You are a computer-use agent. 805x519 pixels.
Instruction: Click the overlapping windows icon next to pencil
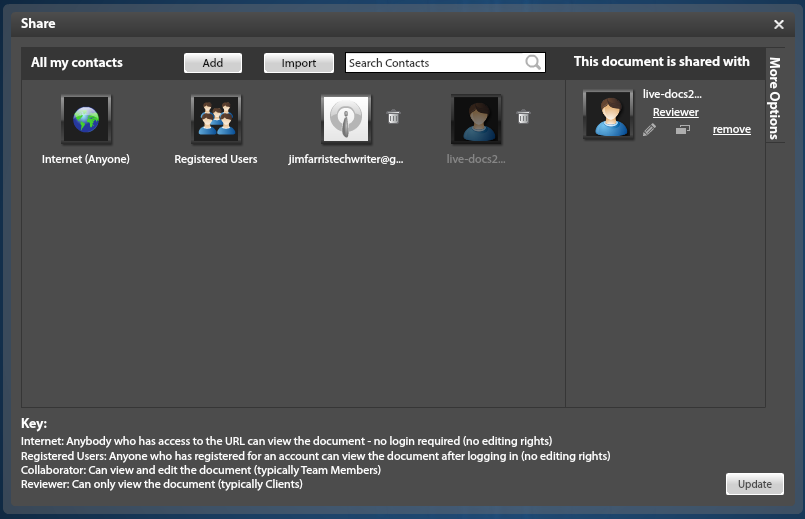pyautogui.click(x=682, y=129)
